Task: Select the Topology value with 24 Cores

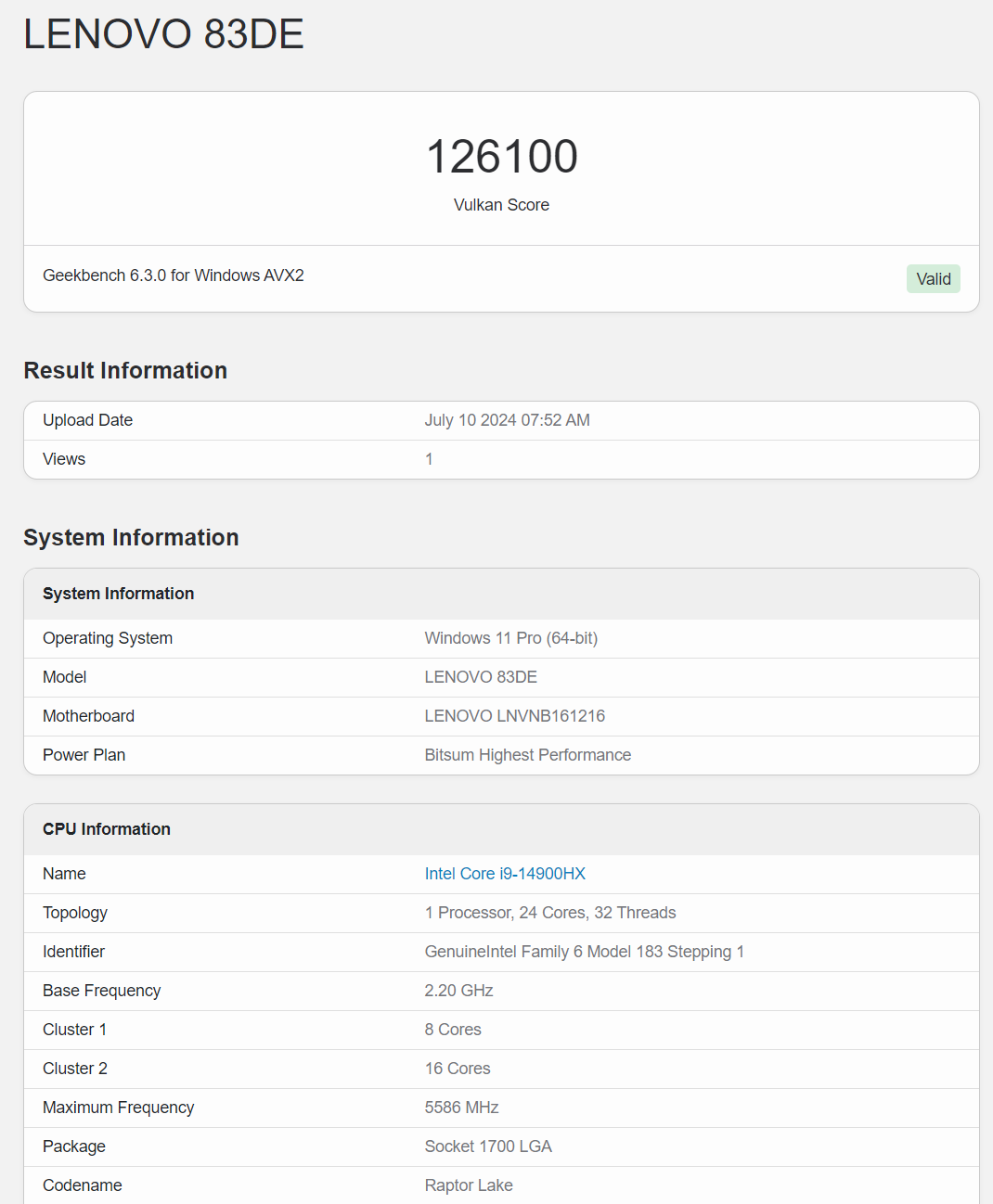Action: pos(550,913)
